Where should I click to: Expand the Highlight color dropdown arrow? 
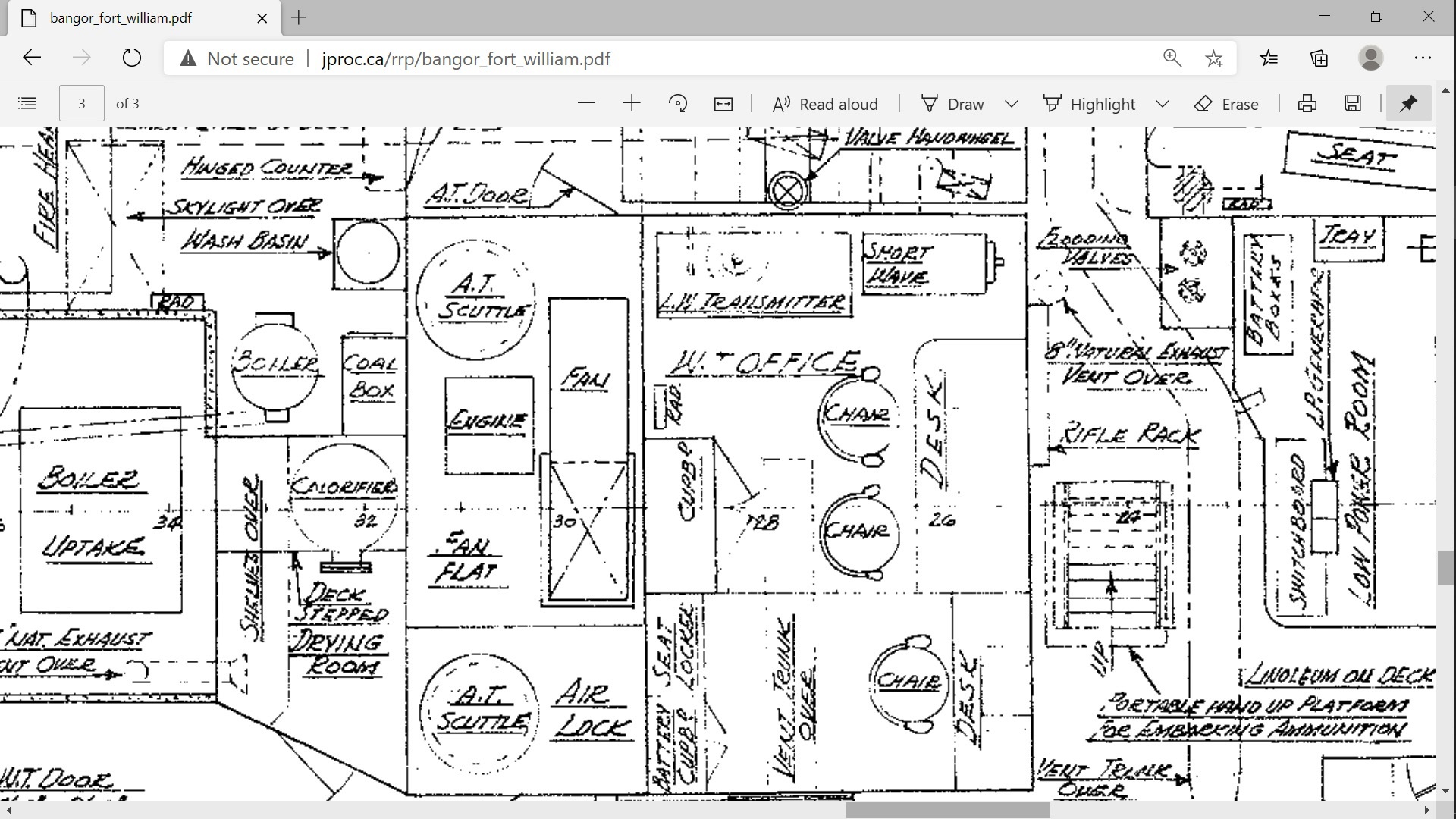tap(1163, 104)
